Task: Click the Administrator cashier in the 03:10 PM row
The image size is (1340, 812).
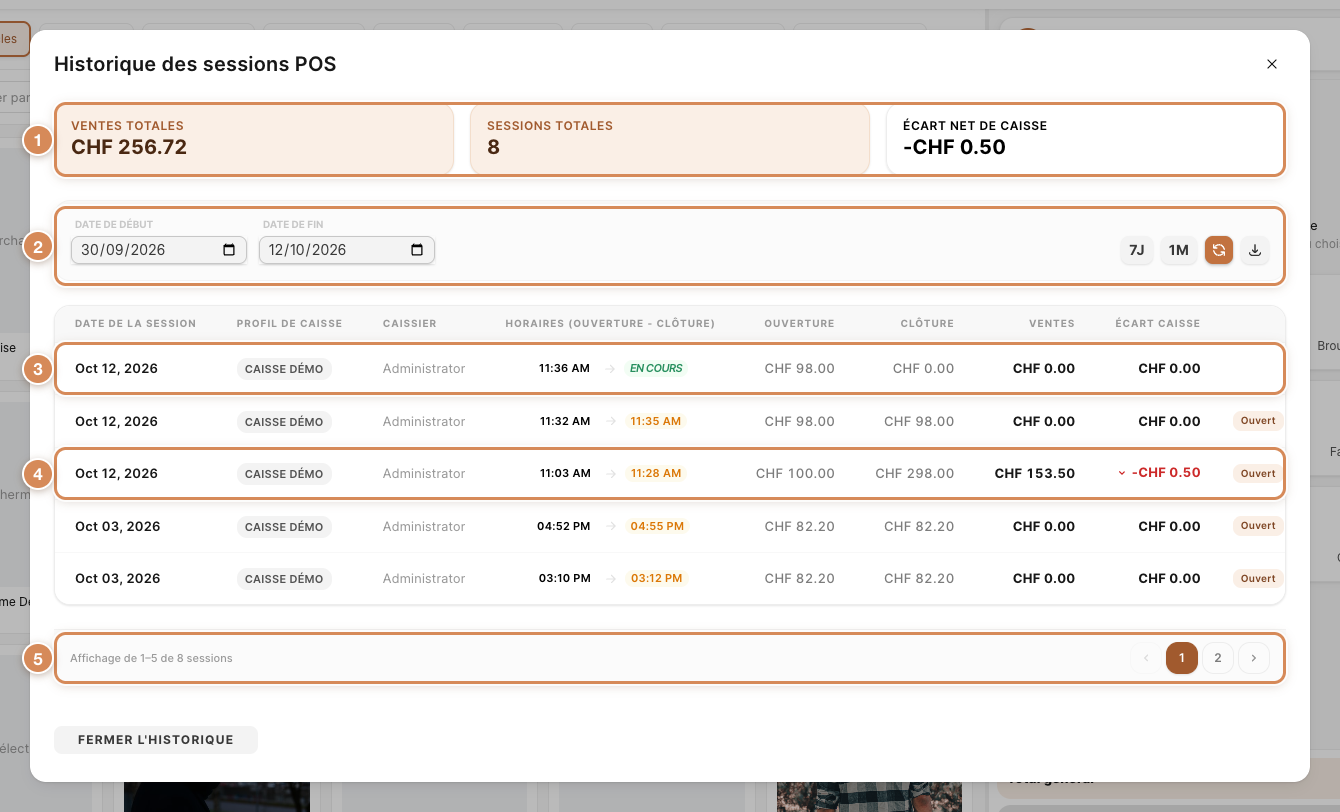Action: [424, 578]
